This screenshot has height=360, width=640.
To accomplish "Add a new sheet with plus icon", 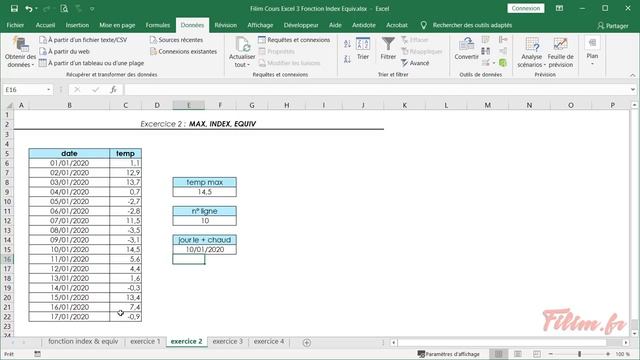I will pyautogui.click(x=307, y=342).
